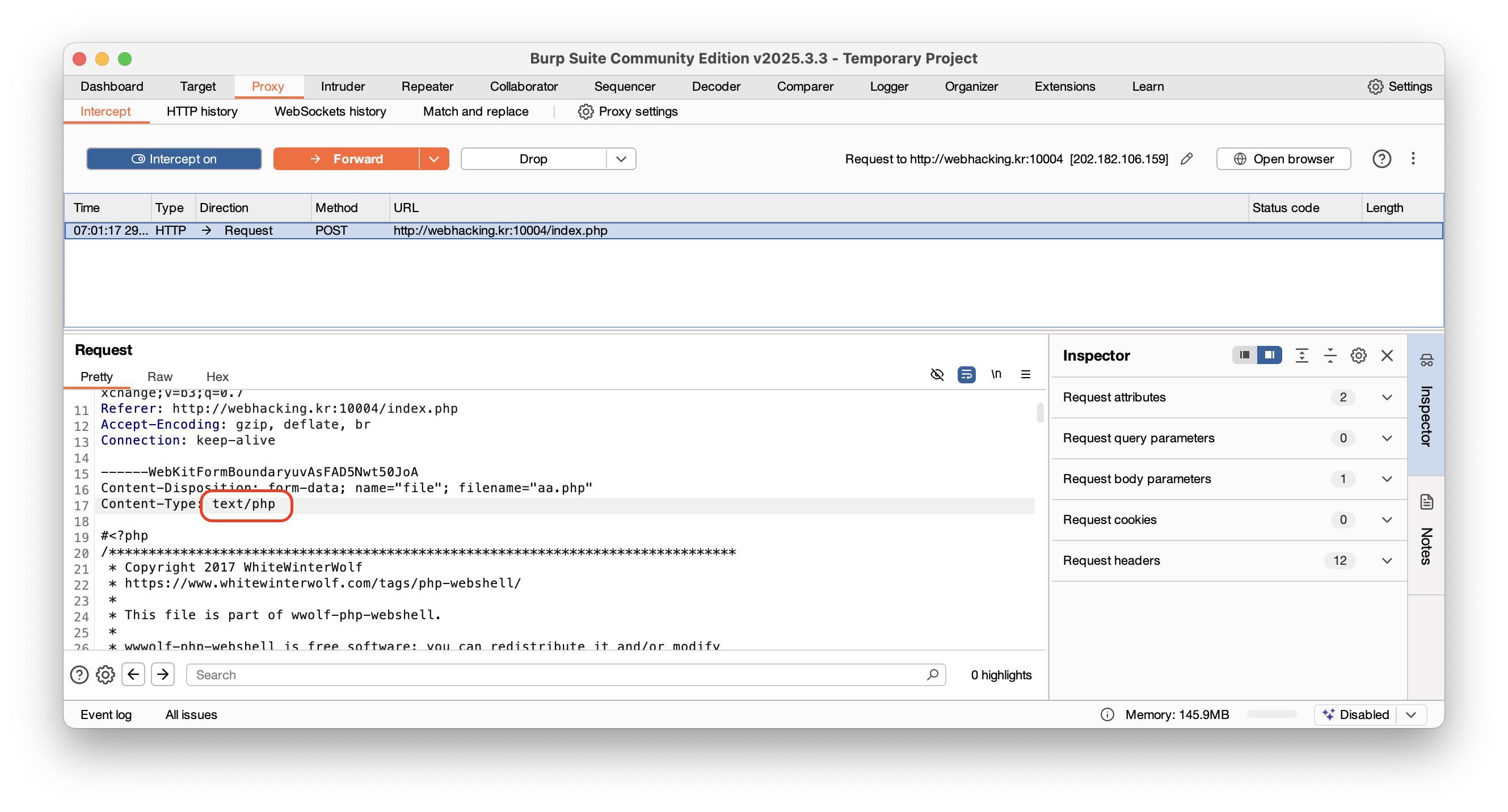This screenshot has width=1508, height=812.
Task: Switch to the HTTP history tab
Action: [202, 111]
